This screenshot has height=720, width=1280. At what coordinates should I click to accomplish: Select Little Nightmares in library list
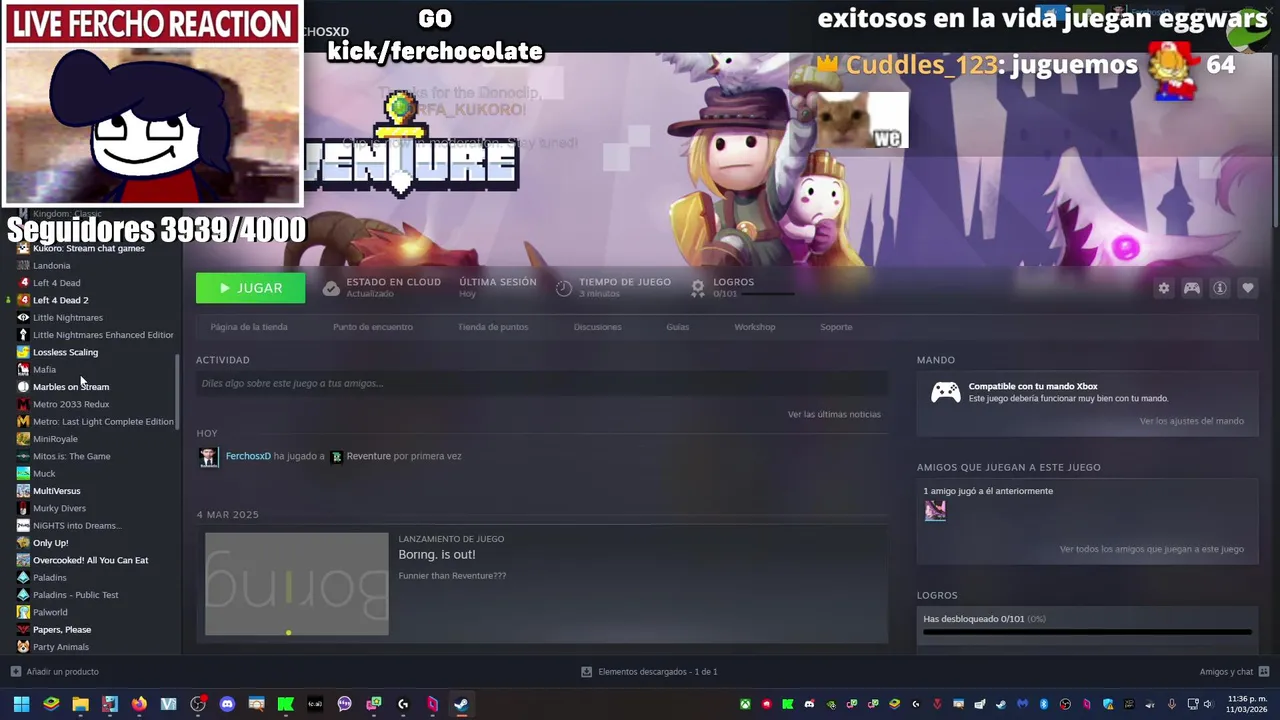67,318
